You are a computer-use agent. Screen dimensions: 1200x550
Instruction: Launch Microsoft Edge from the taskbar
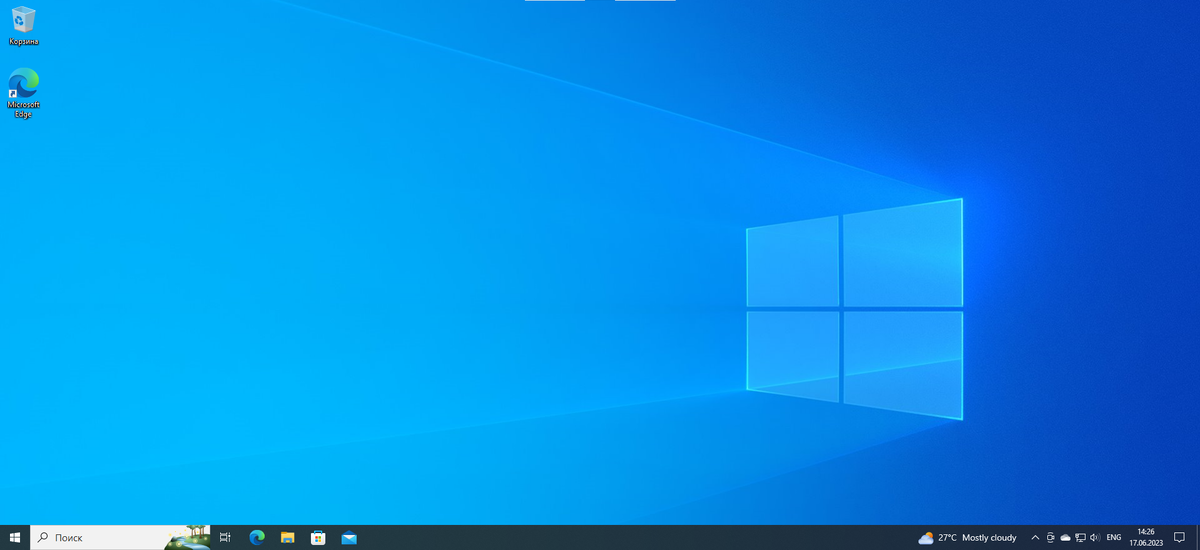click(x=256, y=538)
